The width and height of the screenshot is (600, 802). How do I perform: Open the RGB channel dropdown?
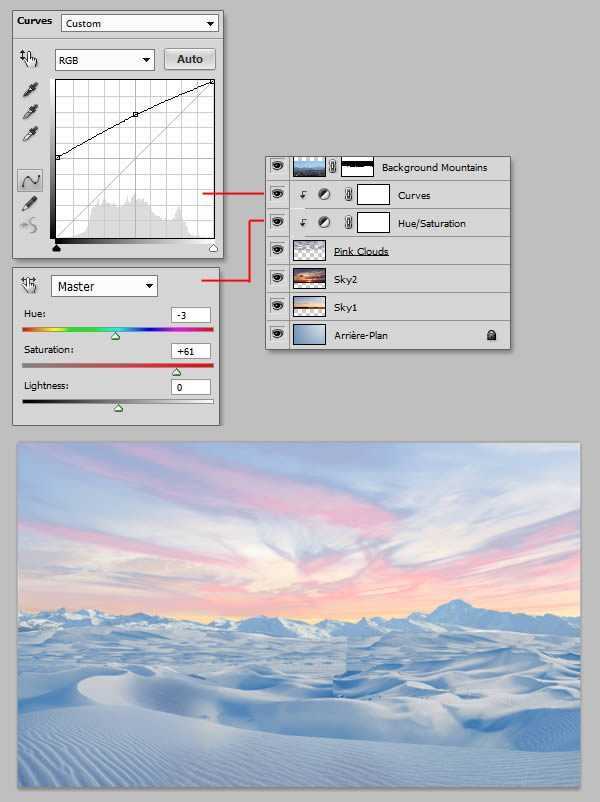[x=105, y=60]
